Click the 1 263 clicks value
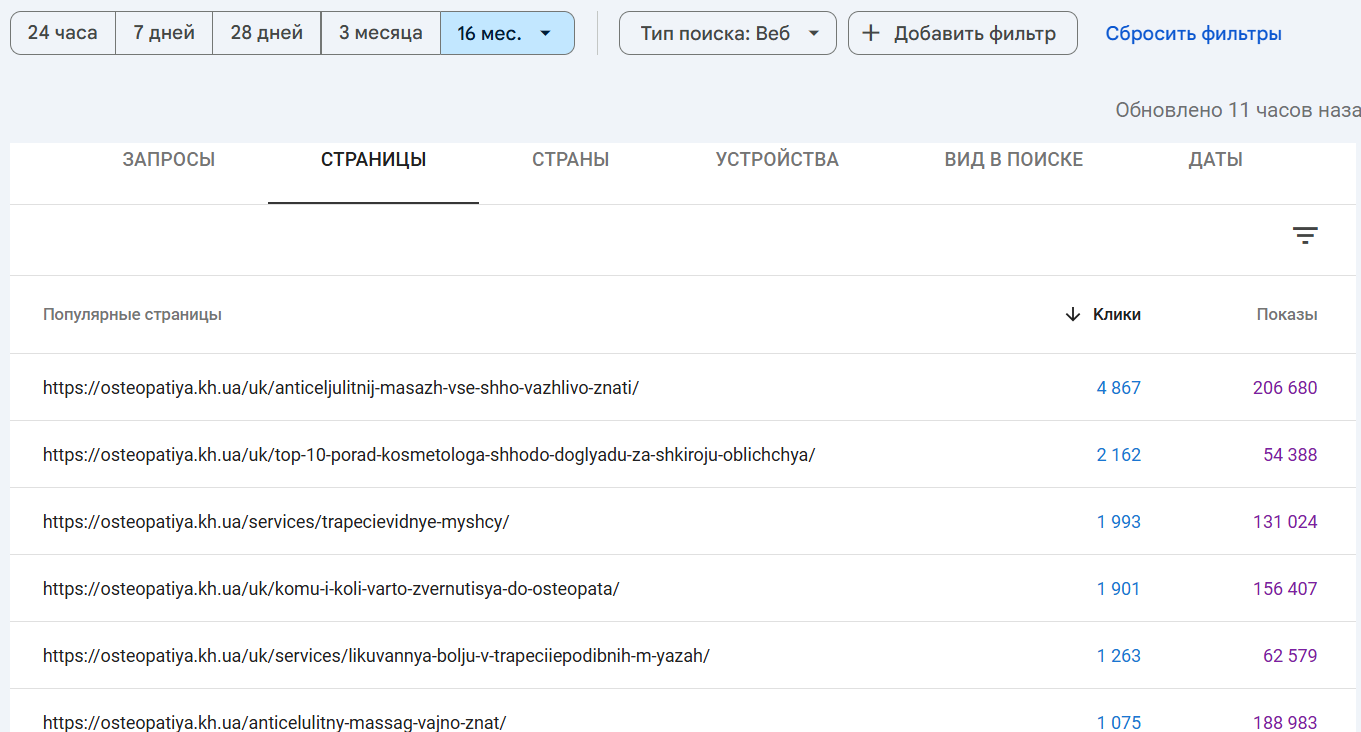 coord(1119,656)
